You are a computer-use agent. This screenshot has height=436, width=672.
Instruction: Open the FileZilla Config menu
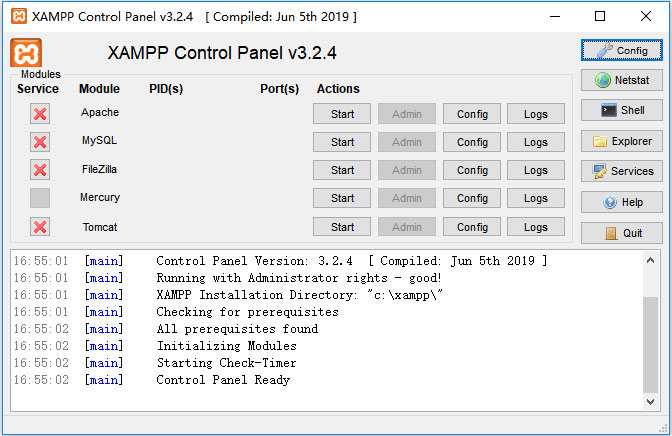(x=472, y=170)
